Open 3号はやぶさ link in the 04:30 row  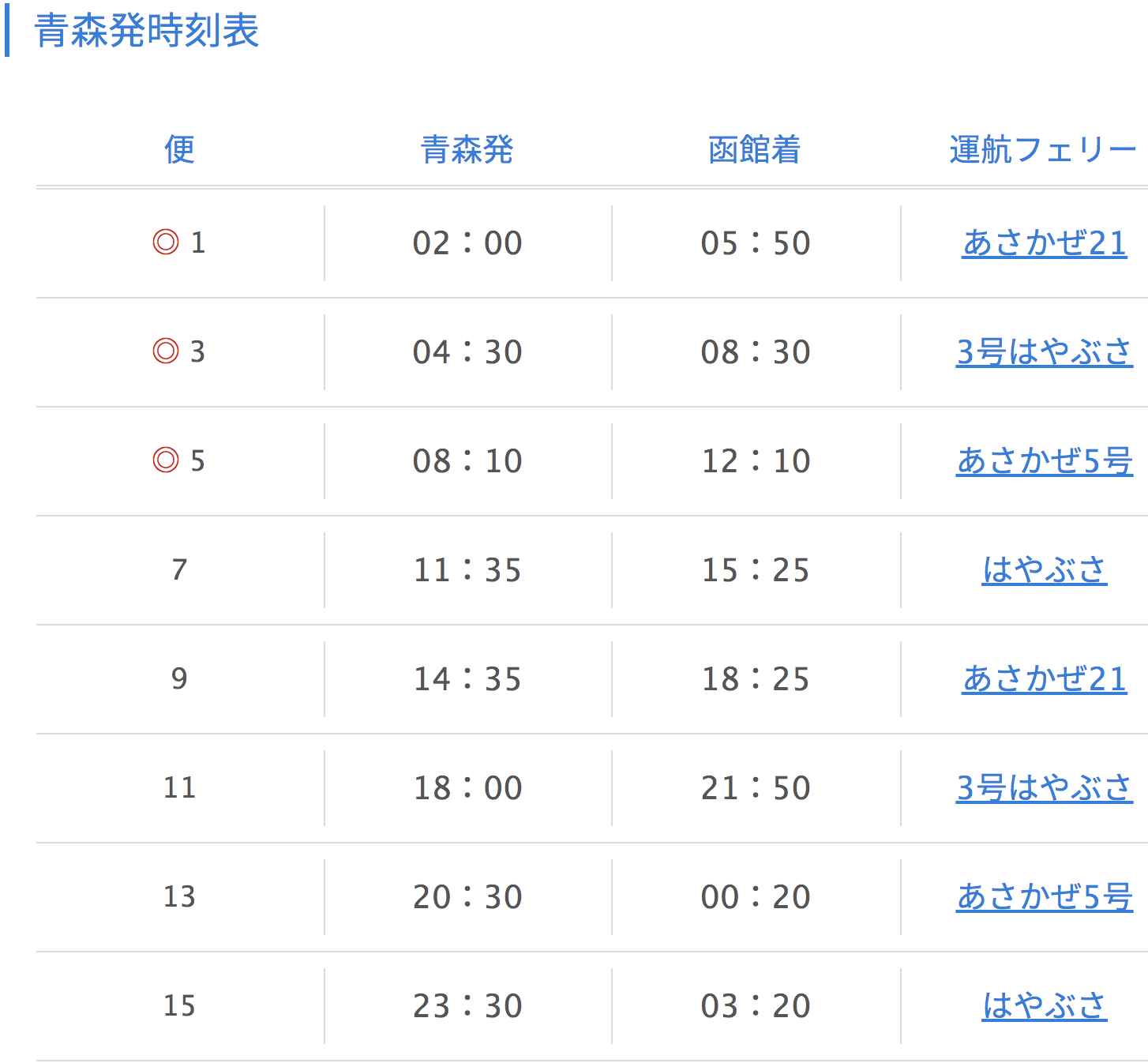(1045, 351)
